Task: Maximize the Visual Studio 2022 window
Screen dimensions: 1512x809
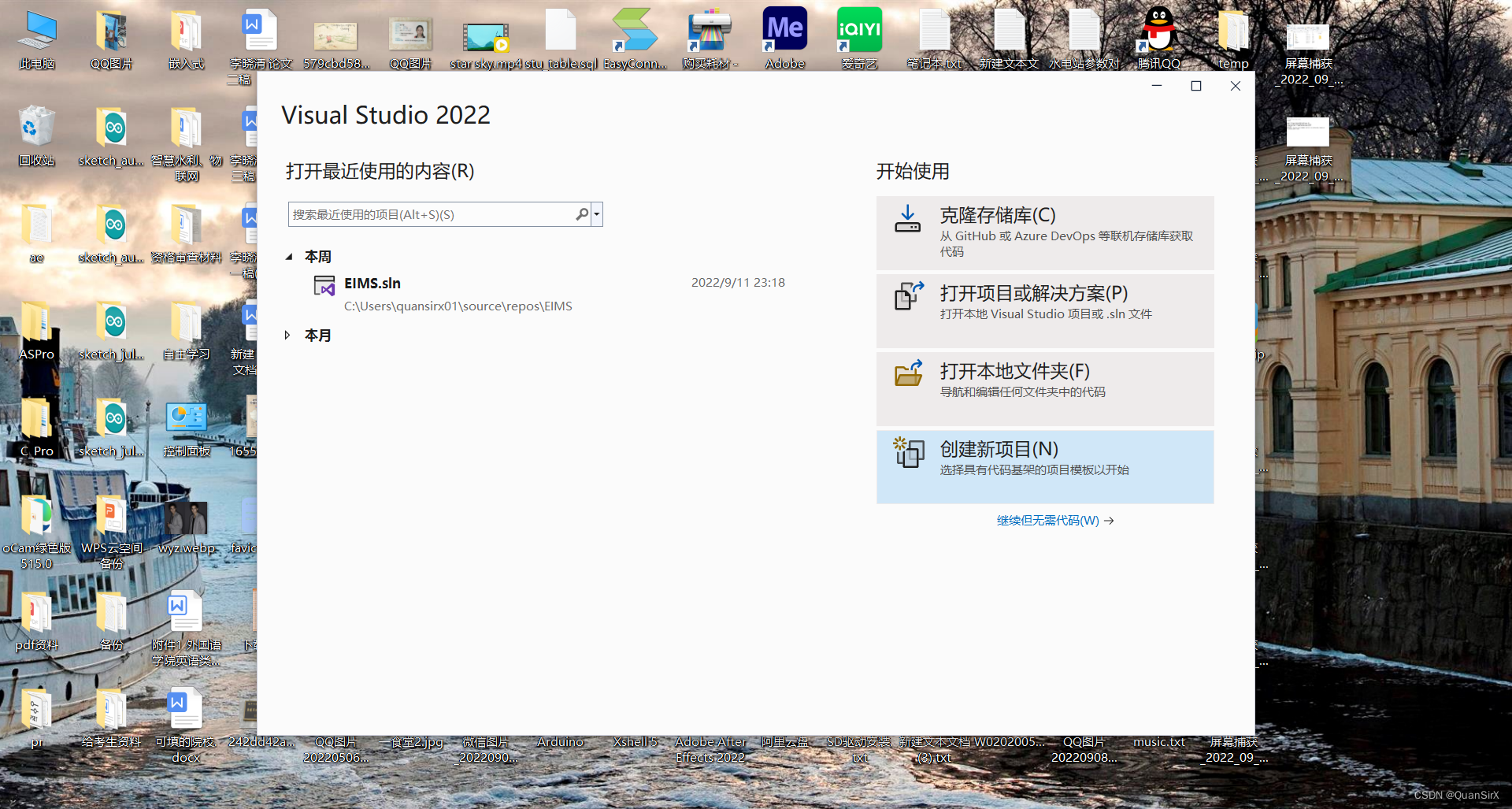Action: [1195, 86]
